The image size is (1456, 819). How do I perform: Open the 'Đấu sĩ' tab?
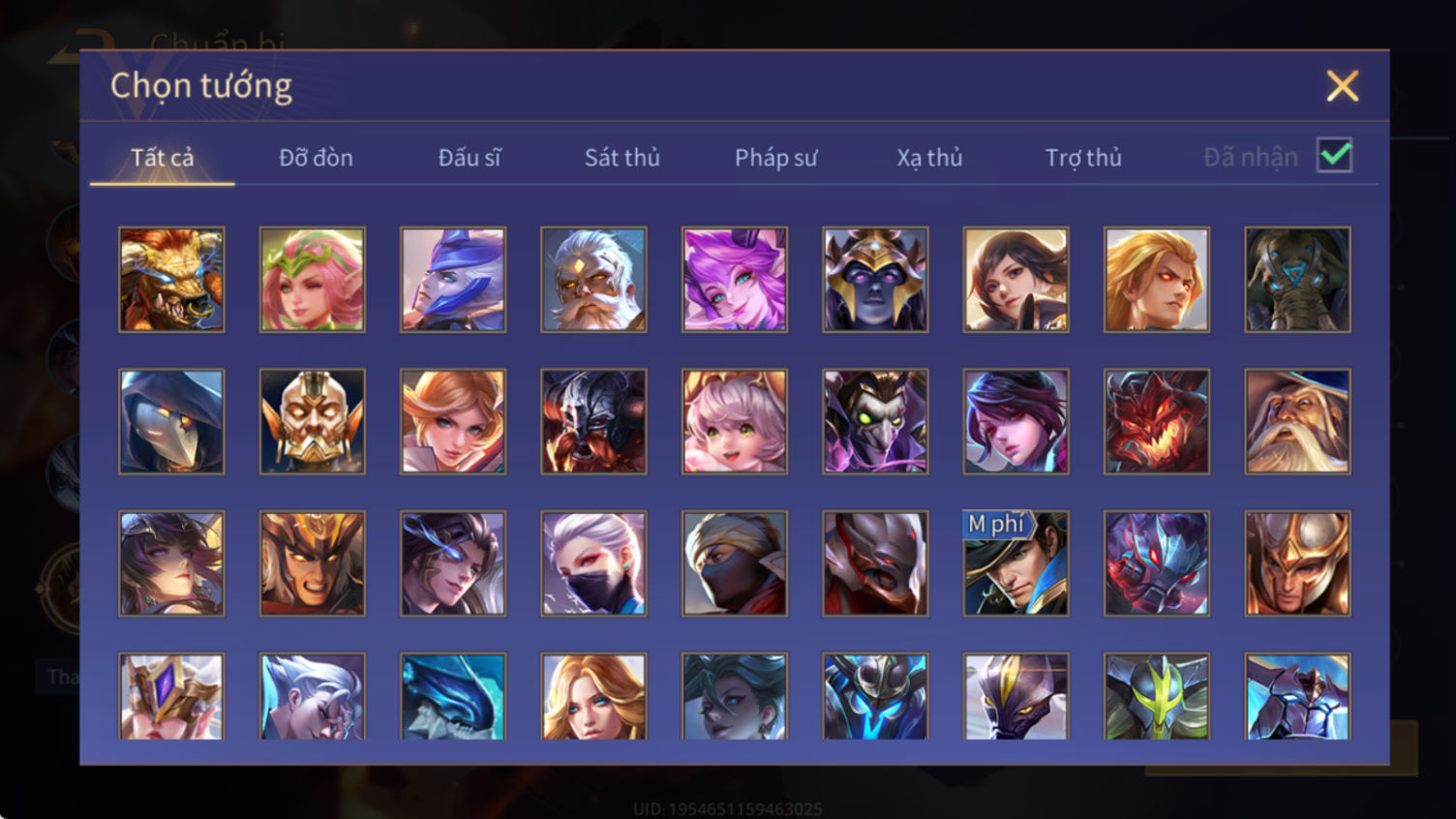(x=469, y=157)
